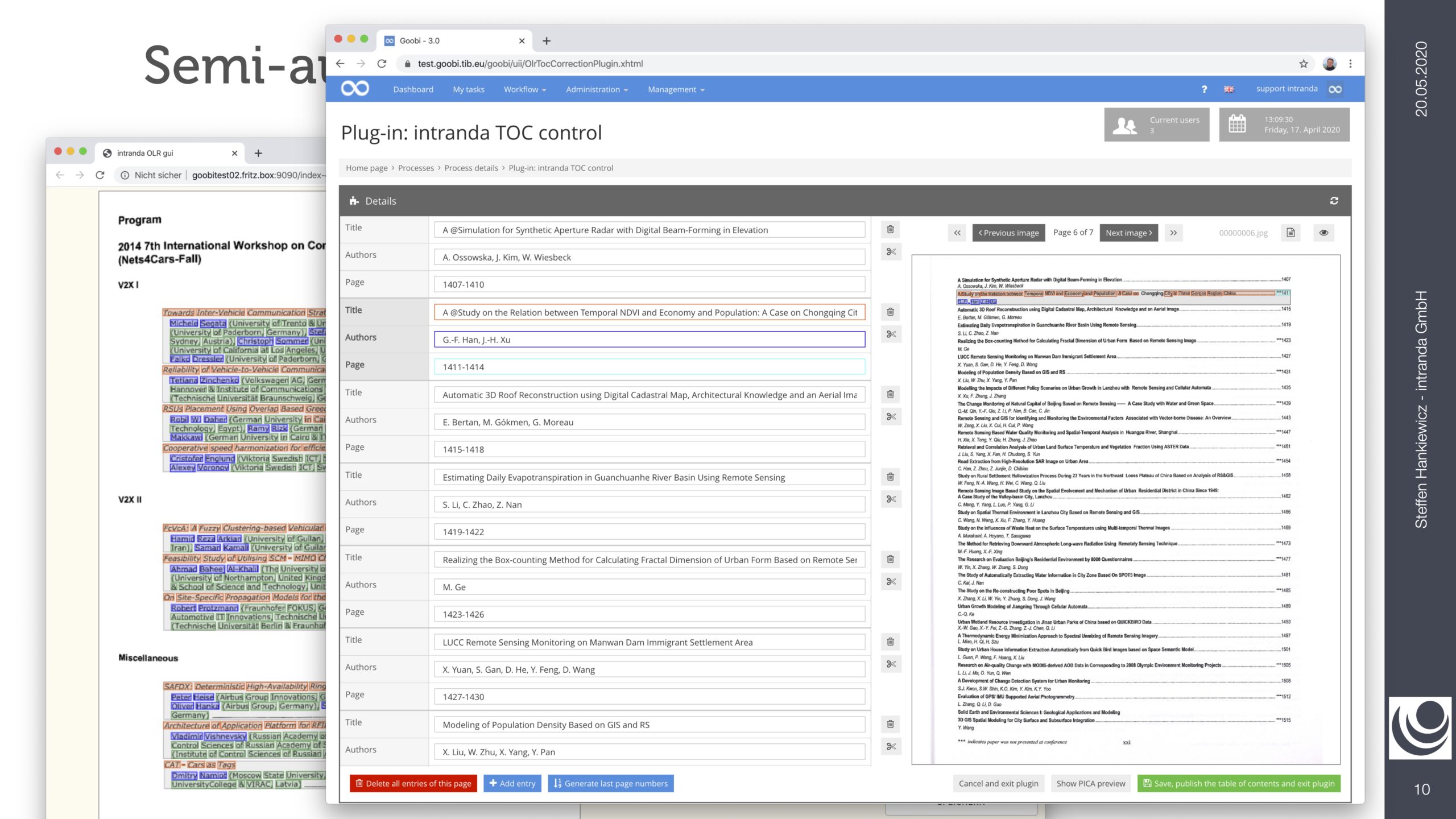Switch language with the UK flag icon
Image resolution: width=1456 pixels, height=819 pixels.
pos(1229,89)
